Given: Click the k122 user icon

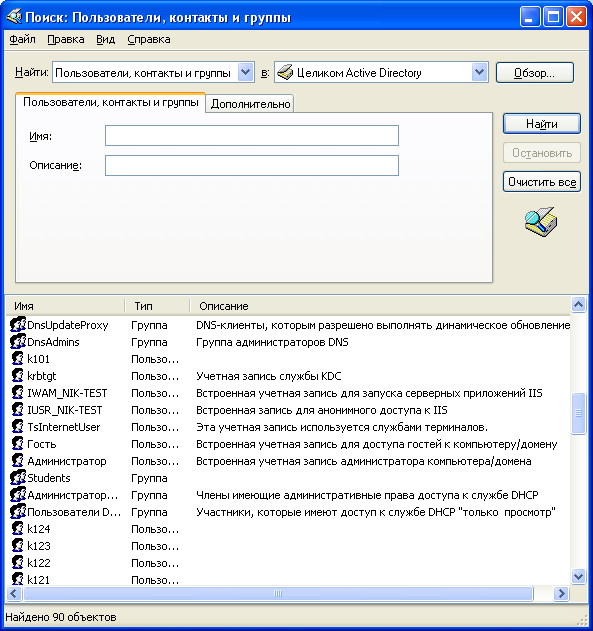Looking at the screenshot, I should click(x=18, y=562).
